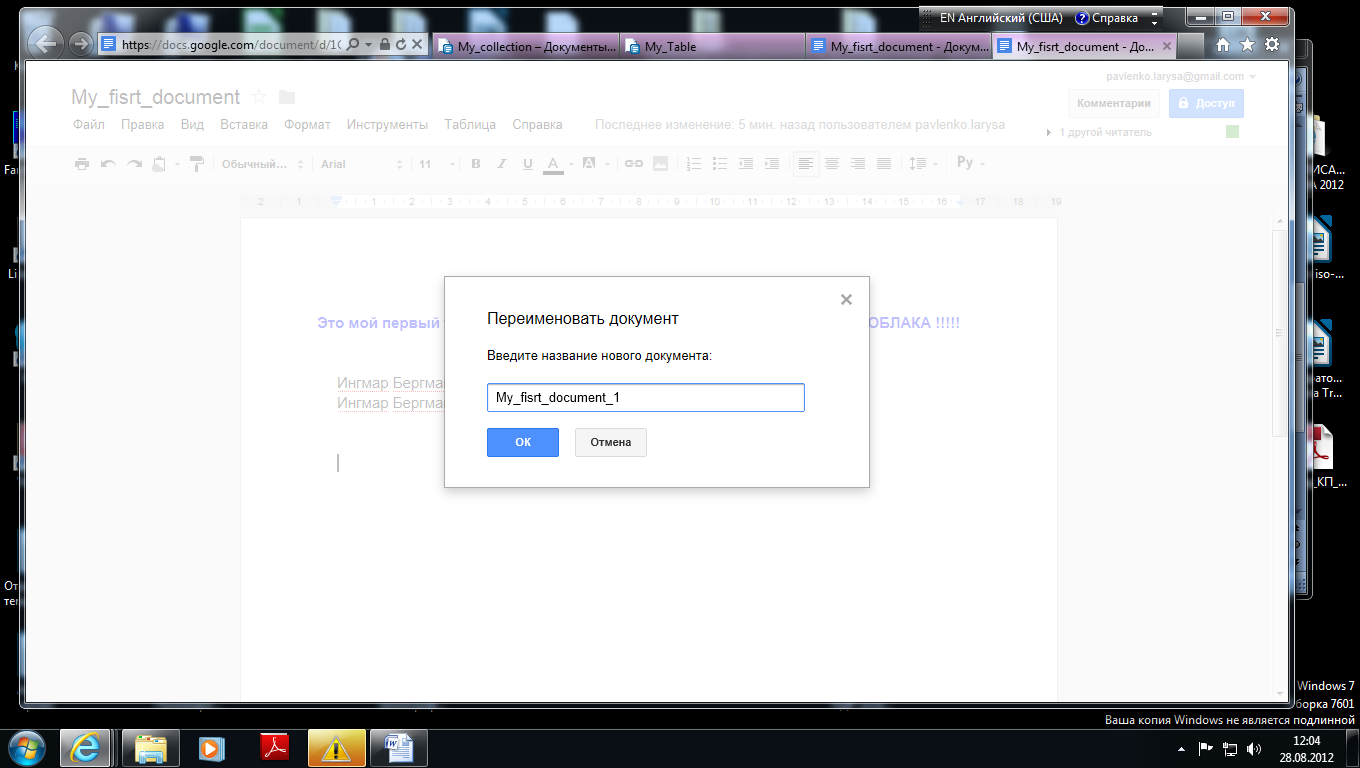The width and height of the screenshot is (1360, 768).
Task: Open Adobe Reader from the taskbar
Action: pos(275,748)
